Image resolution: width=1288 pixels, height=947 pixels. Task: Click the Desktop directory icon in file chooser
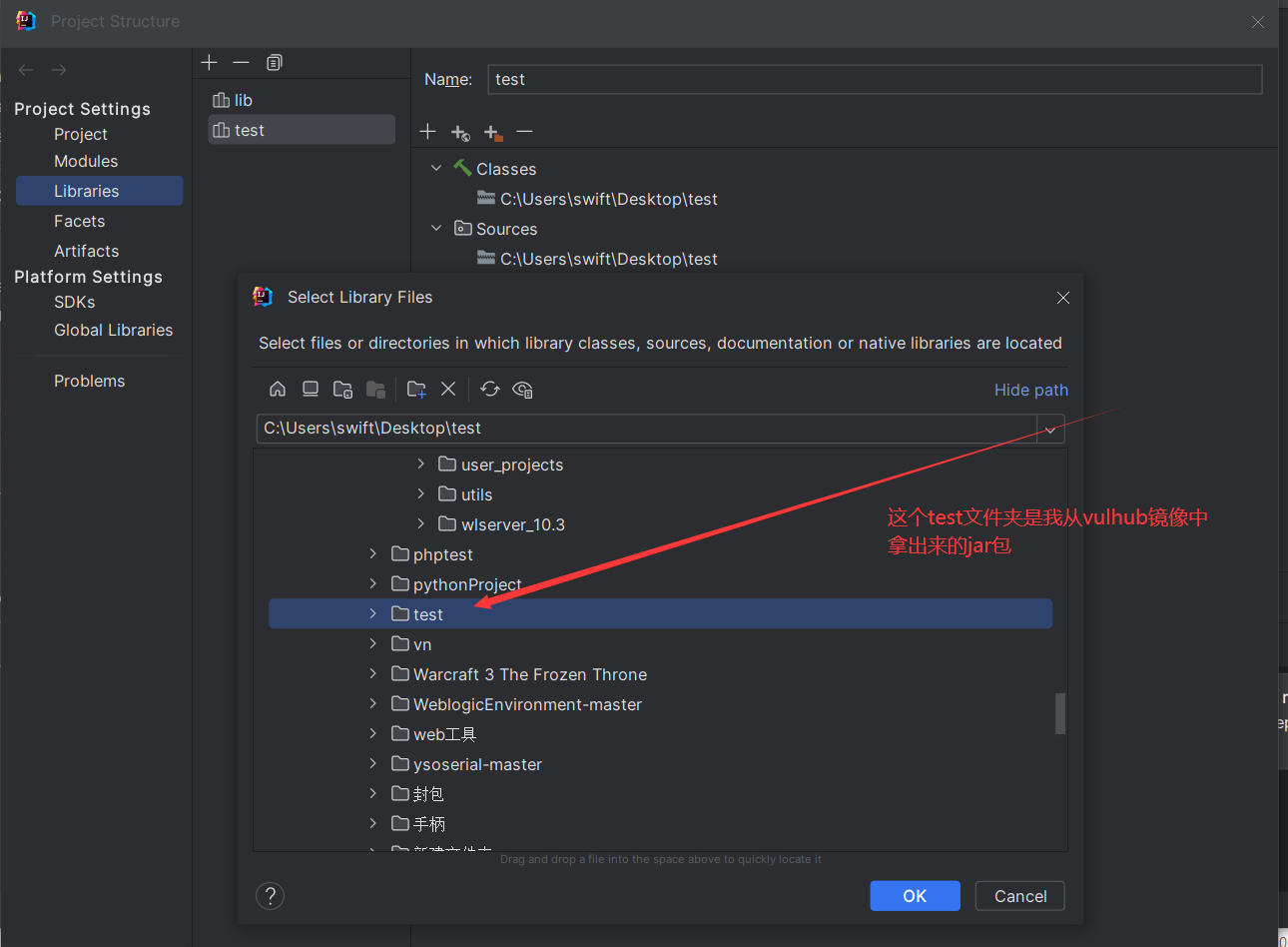tap(311, 389)
